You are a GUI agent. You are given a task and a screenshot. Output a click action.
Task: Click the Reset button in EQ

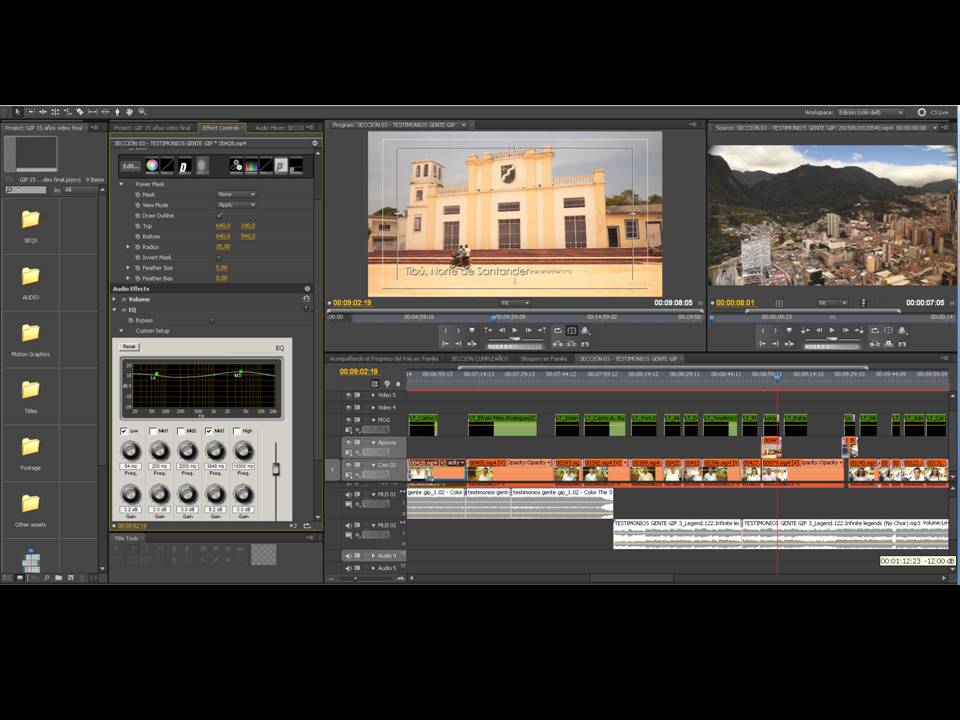tap(129, 347)
